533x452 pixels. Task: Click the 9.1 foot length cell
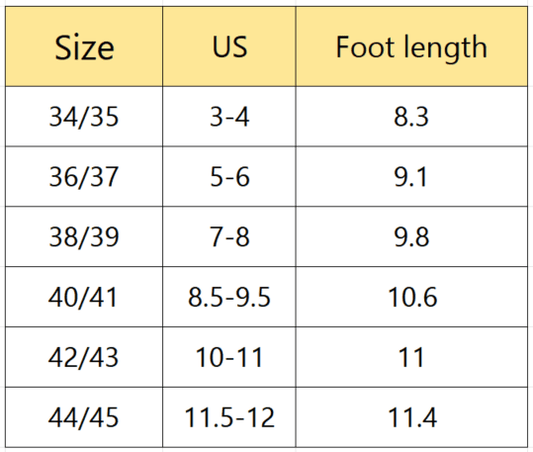pyautogui.click(x=411, y=177)
